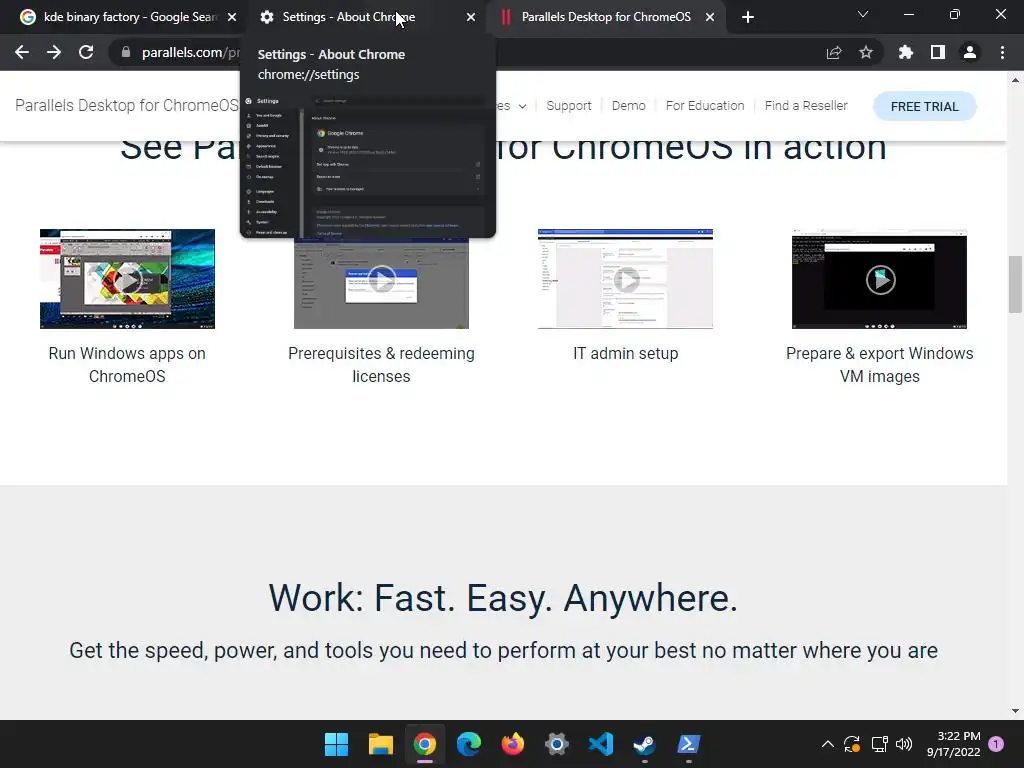Click the sync/update tray icon
The width and height of the screenshot is (1024, 768).
852,744
